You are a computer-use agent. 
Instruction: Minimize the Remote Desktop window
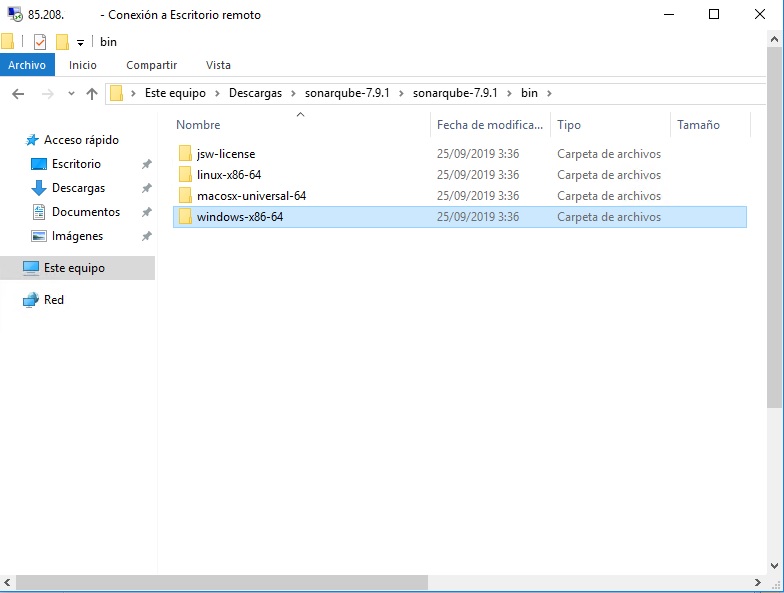click(x=669, y=14)
